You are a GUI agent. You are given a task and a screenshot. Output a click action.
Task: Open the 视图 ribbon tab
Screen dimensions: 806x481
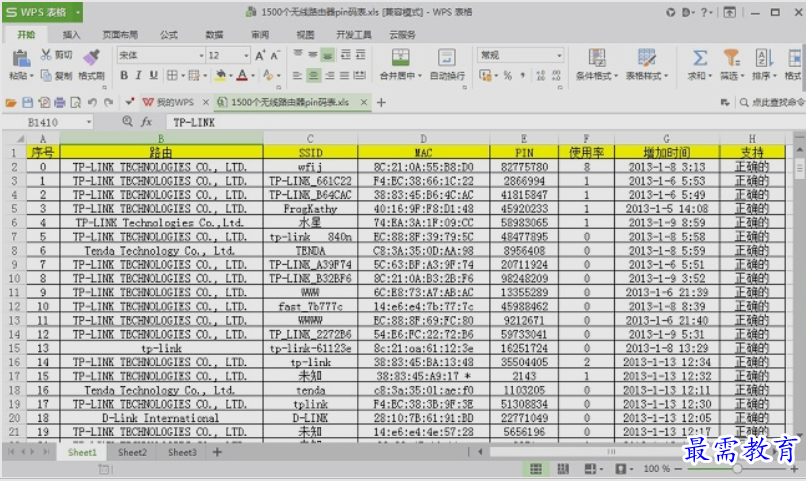point(305,34)
